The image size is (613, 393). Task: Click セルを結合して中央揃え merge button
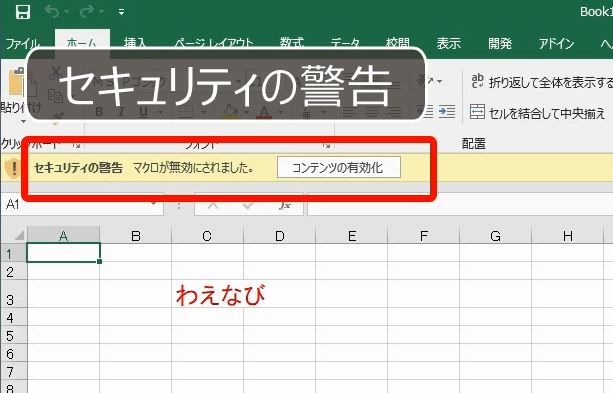coord(538,113)
